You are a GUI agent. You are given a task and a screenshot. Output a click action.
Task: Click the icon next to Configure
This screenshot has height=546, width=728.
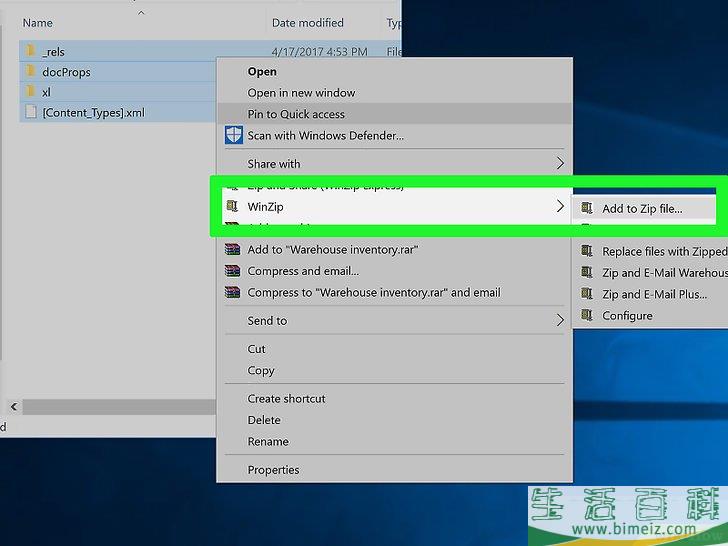(x=587, y=316)
